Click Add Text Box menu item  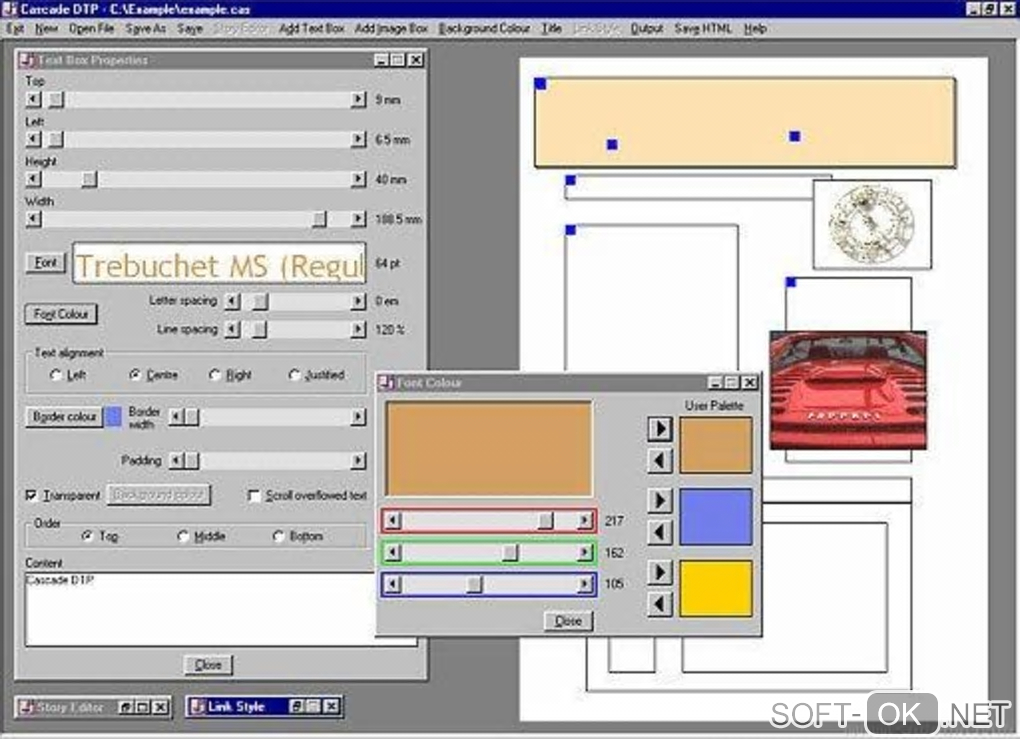pyautogui.click(x=312, y=29)
